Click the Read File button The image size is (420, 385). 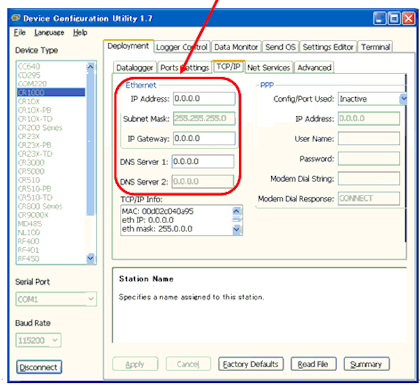point(313,364)
